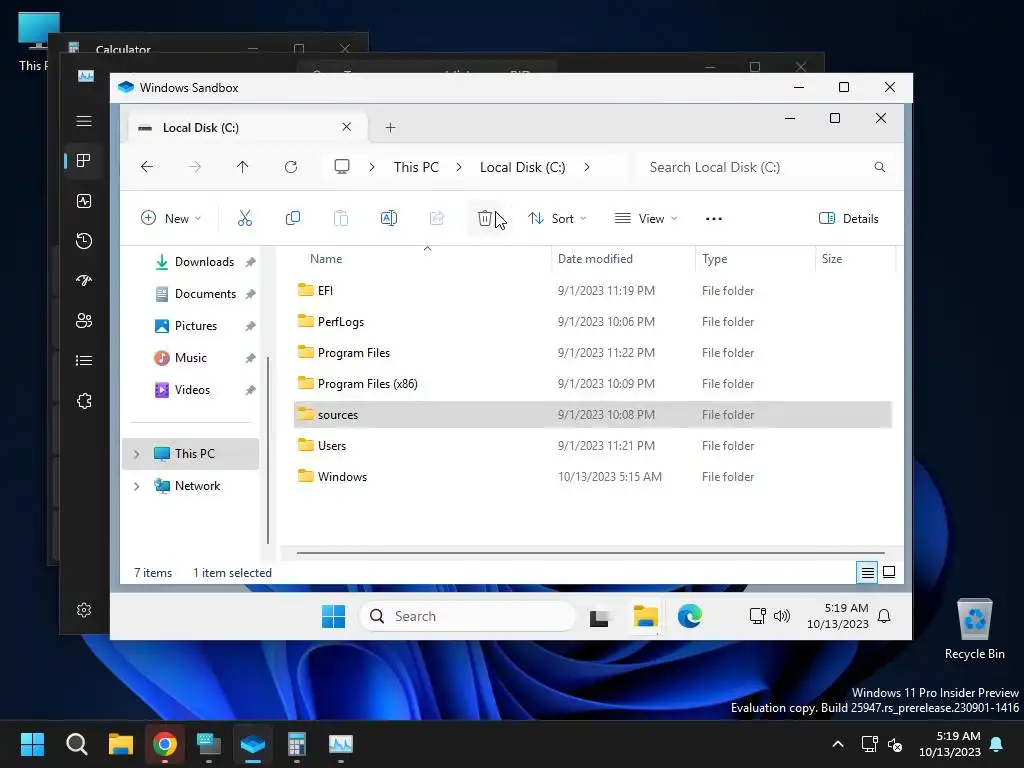This screenshot has width=1024, height=768.
Task: Click the sandbox volume speaker icon
Action: point(782,616)
